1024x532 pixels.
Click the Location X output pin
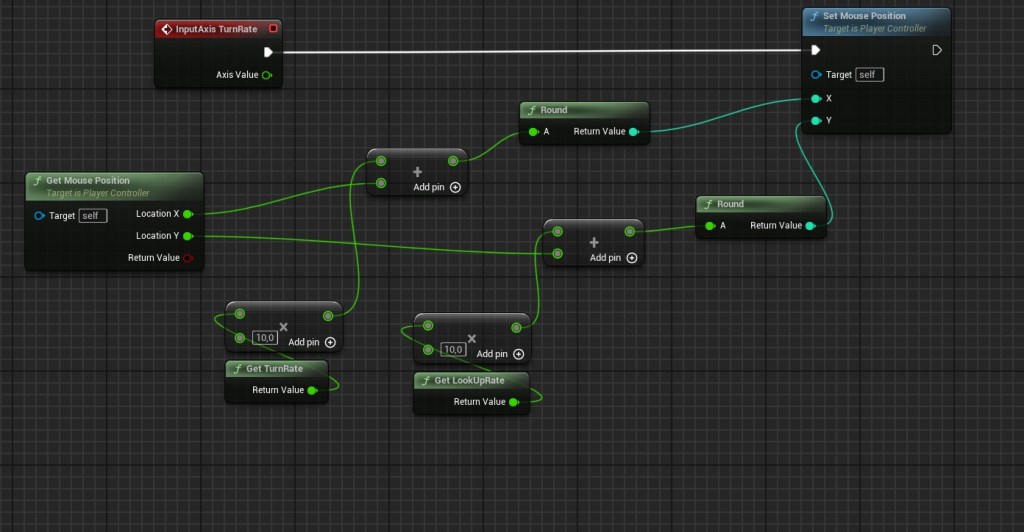coord(188,214)
